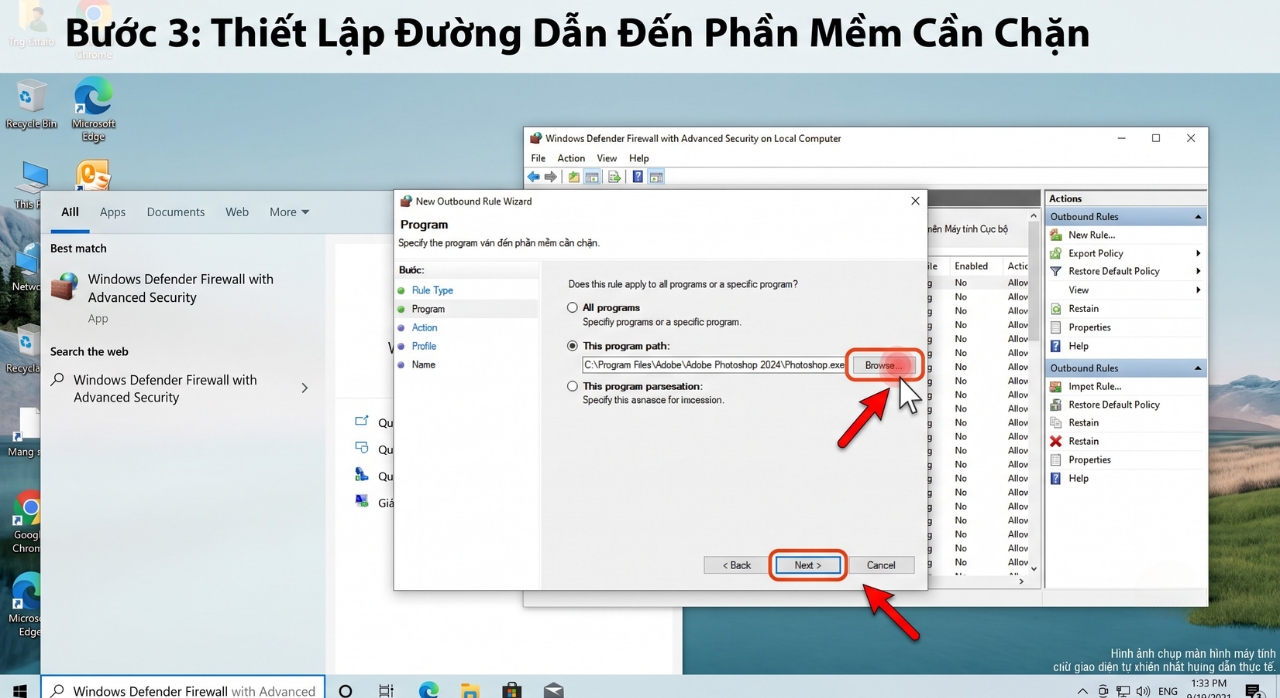The height and width of the screenshot is (698, 1280).
Task: Show hidden system tray icons chevron
Action: [x=1083, y=691]
